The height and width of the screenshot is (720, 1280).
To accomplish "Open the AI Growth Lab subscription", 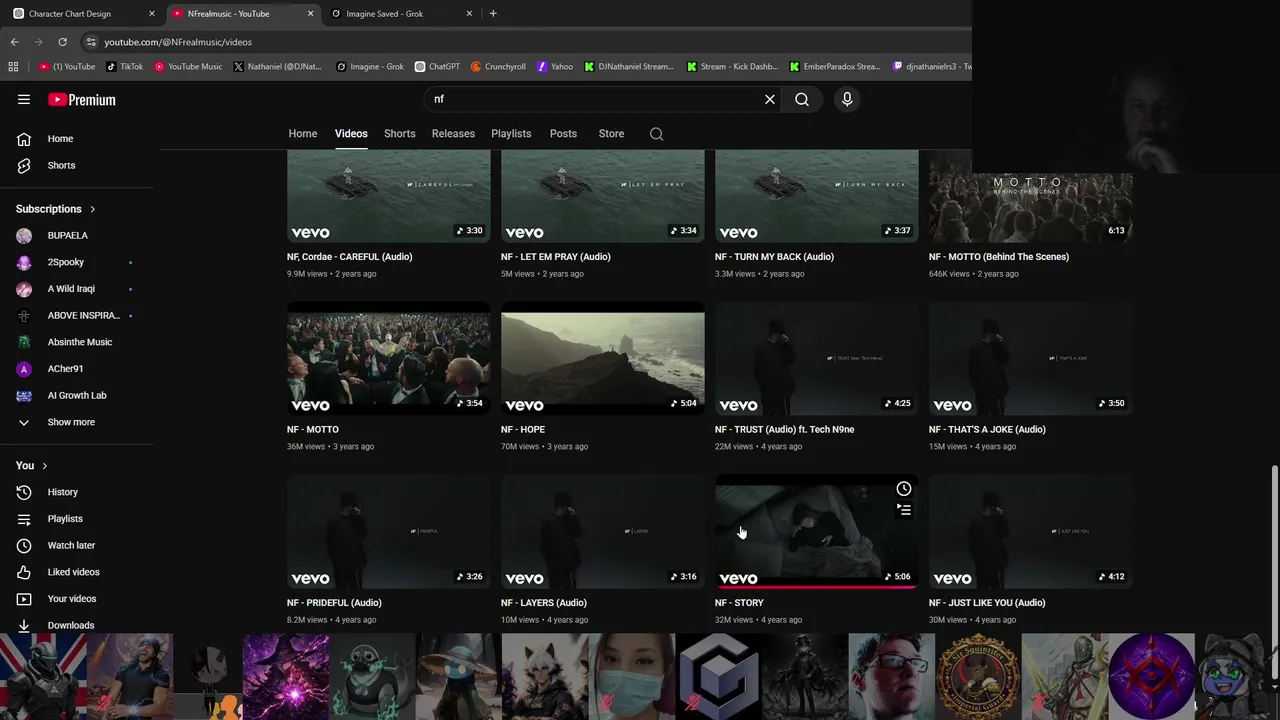I will pyautogui.click(x=79, y=395).
